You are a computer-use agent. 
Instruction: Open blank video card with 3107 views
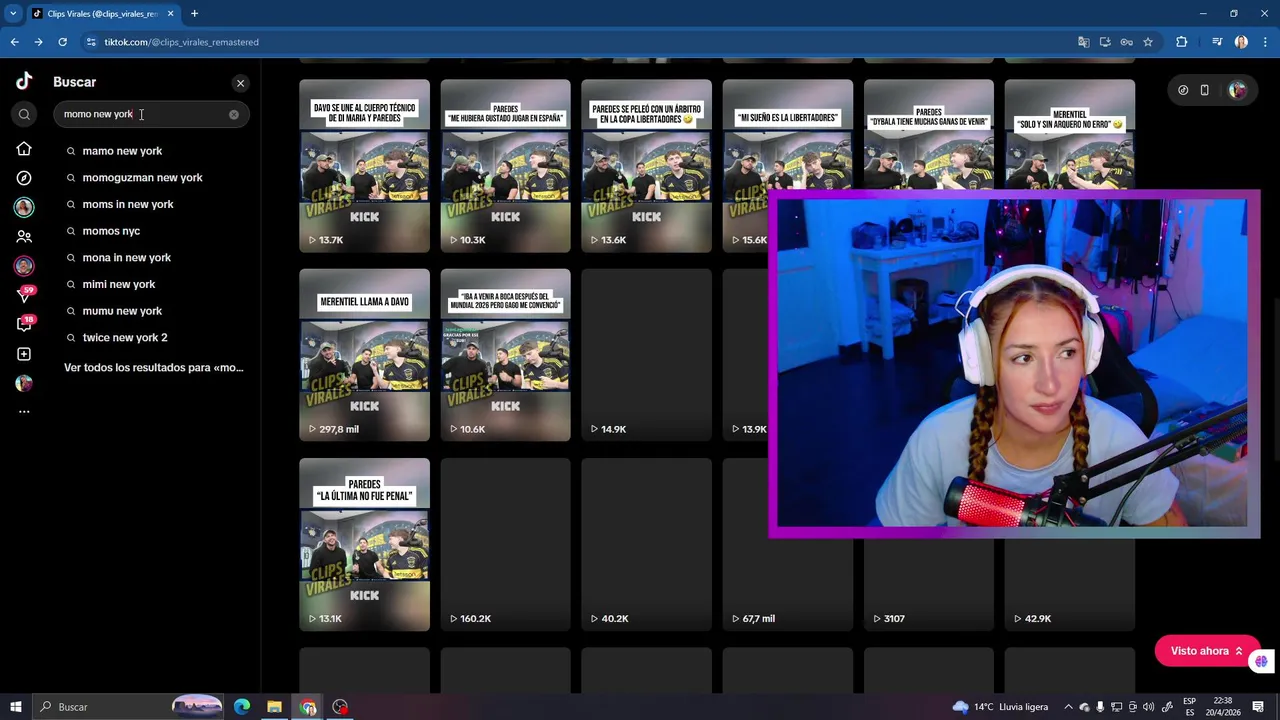tap(929, 585)
